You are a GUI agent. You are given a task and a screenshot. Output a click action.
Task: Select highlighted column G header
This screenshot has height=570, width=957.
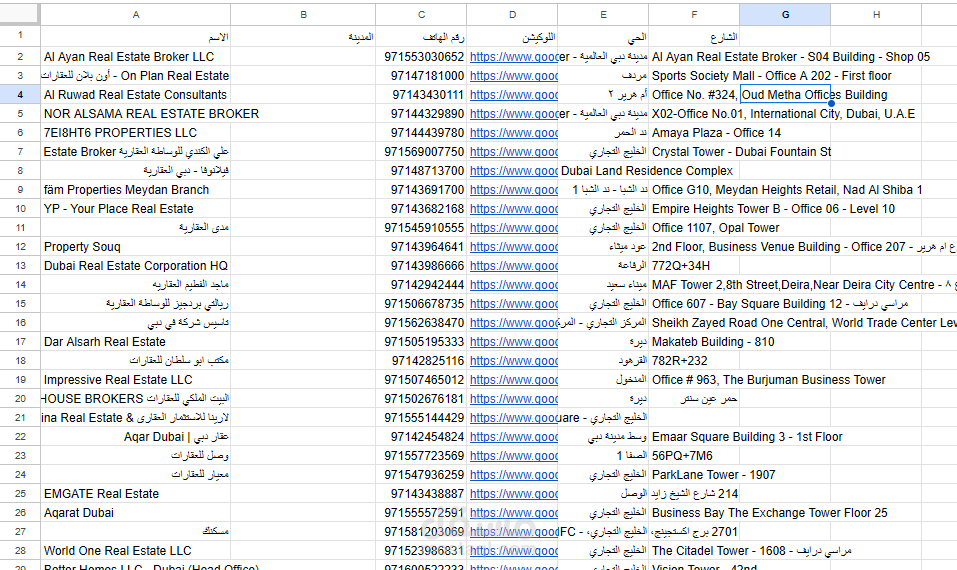point(785,15)
